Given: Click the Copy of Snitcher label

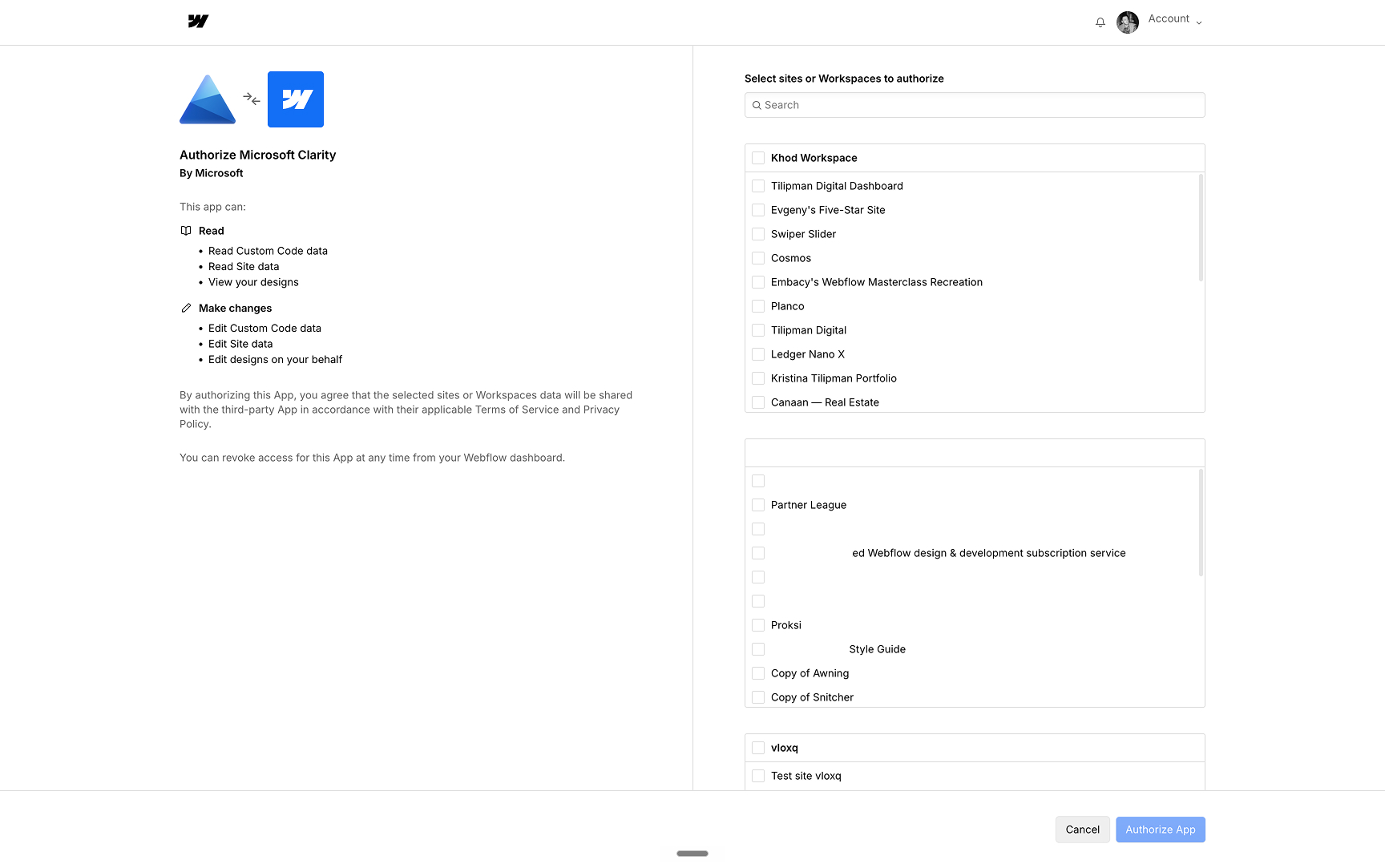Looking at the screenshot, I should [x=812, y=697].
